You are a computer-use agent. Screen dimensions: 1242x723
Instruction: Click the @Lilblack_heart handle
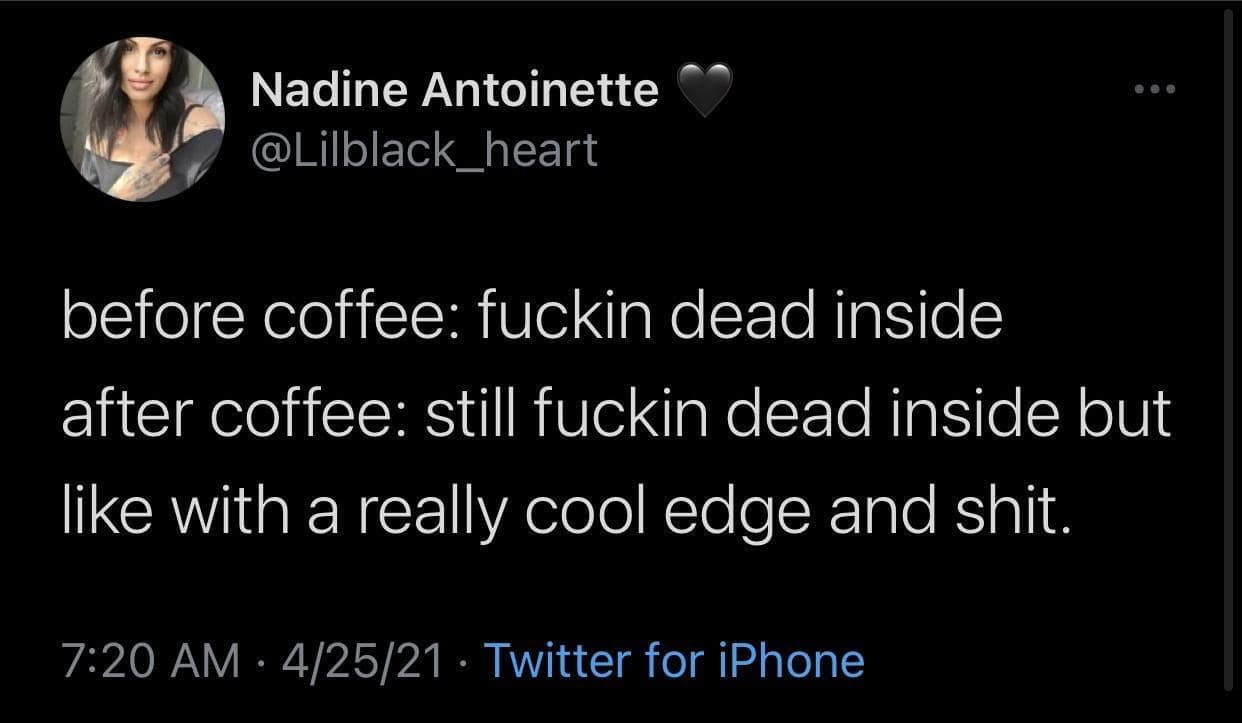coord(424,150)
